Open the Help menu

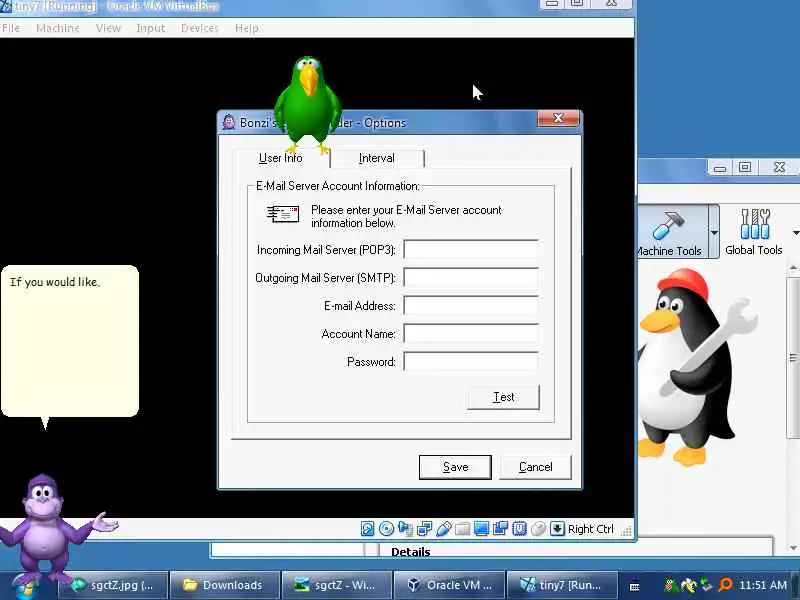coord(246,28)
